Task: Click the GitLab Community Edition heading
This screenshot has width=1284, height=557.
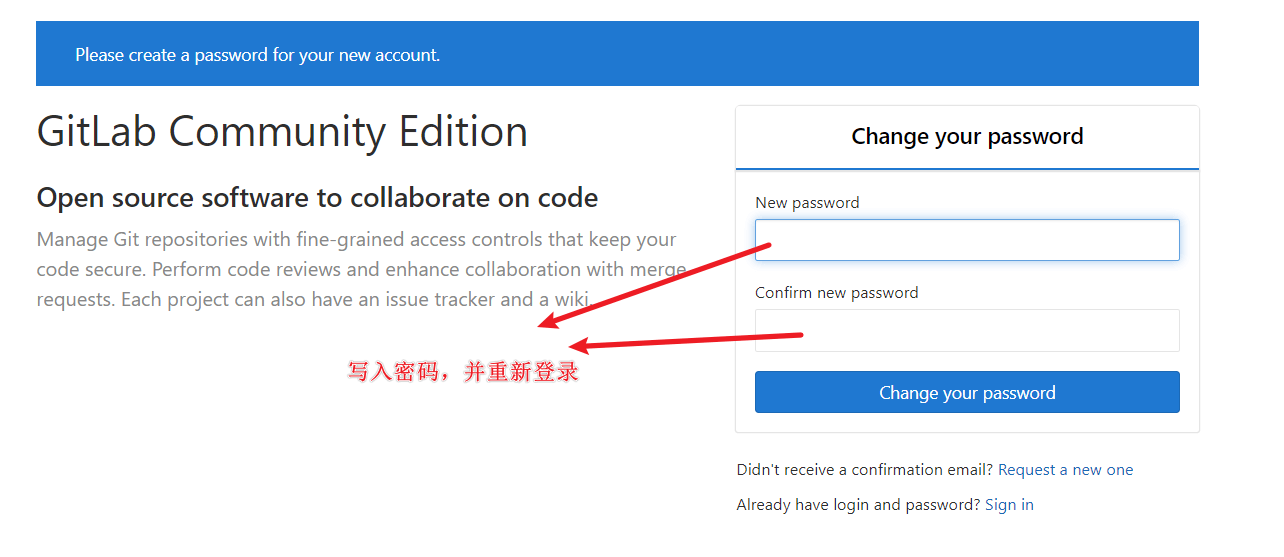Action: click(x=282, y=132)
